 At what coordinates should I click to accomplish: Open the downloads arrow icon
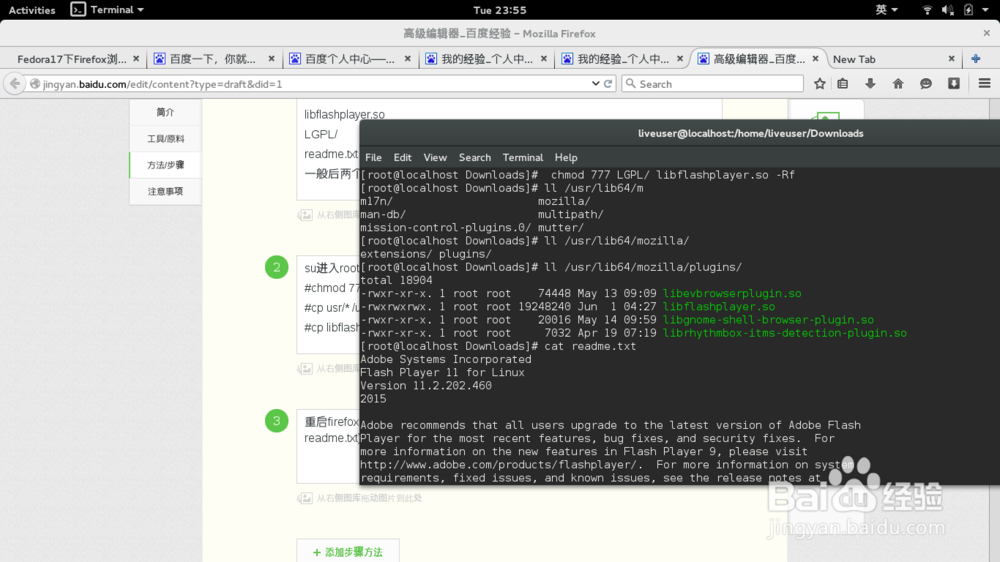point(870,84)
